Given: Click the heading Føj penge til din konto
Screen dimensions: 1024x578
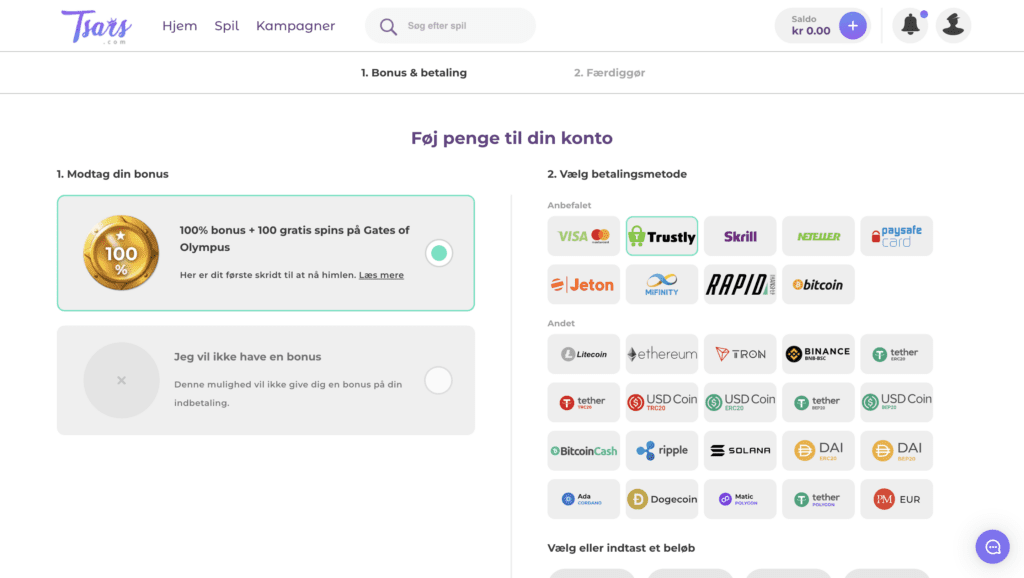Looking at the screenshot, I should pos(512,138).
